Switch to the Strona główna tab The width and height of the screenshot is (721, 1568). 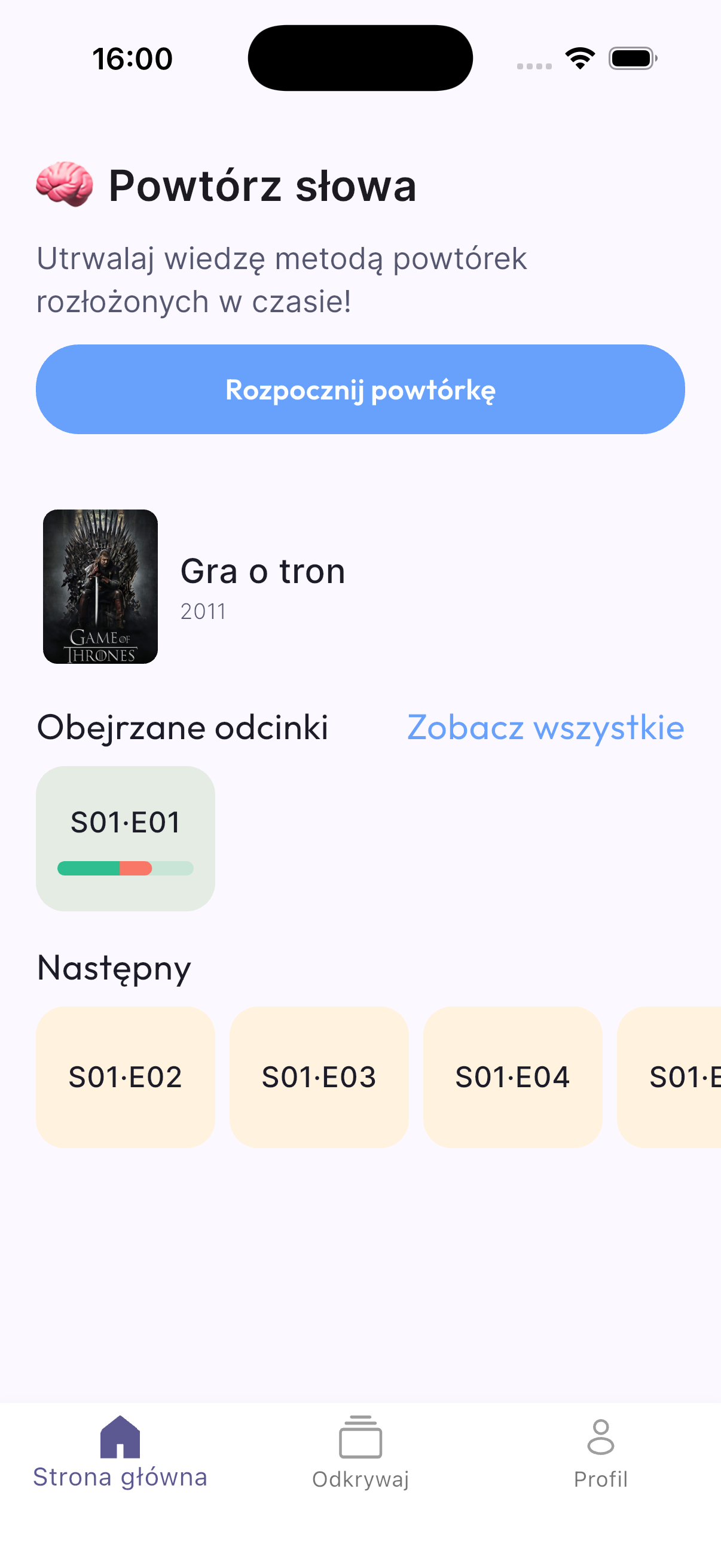click(x=120, y=1478)
